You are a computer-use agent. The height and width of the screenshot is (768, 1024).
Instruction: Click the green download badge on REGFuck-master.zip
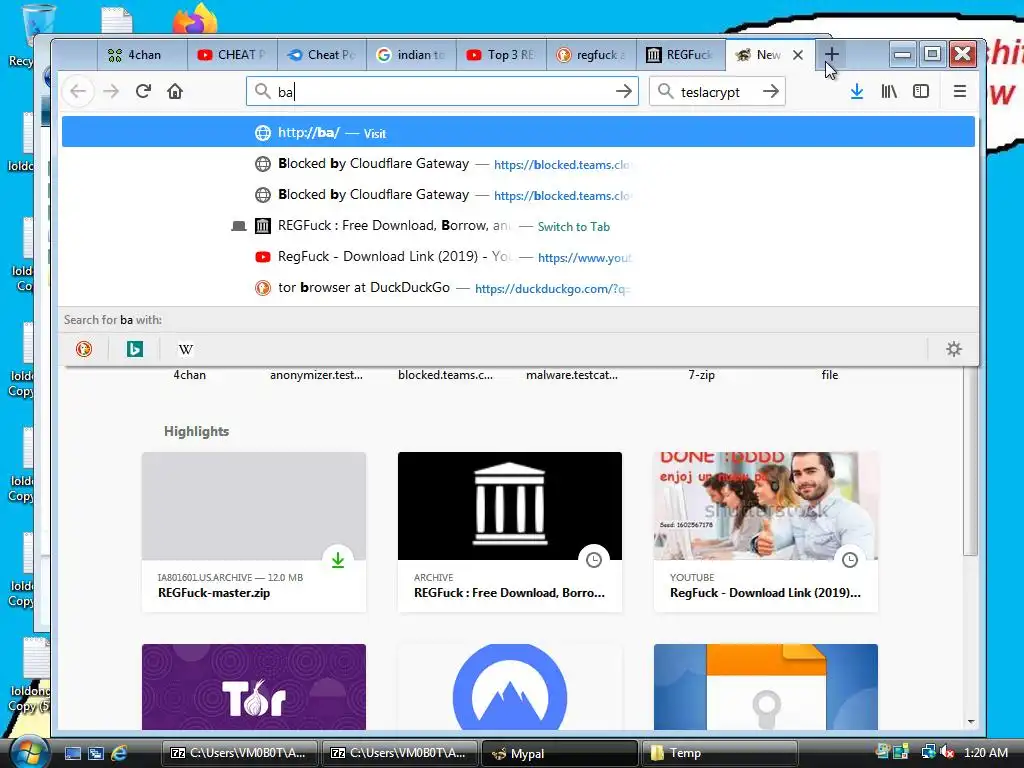pos(338,560)
